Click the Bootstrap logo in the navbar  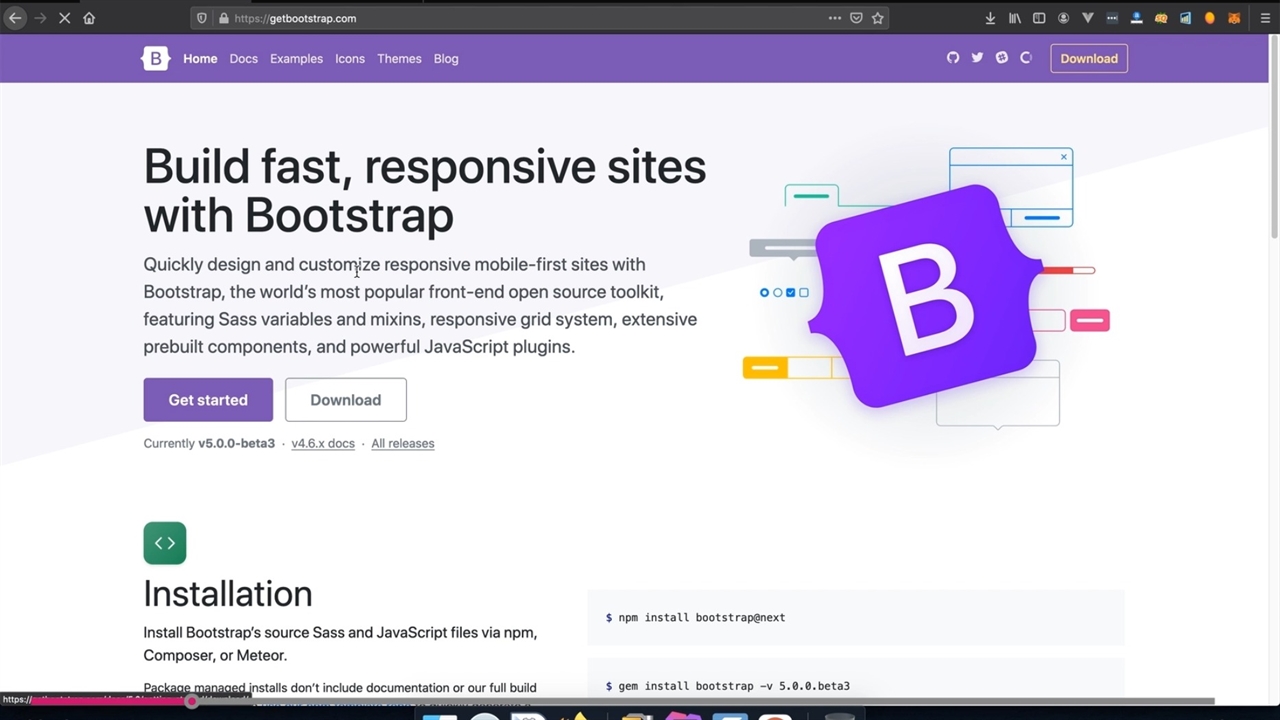[x=155, y=59]
